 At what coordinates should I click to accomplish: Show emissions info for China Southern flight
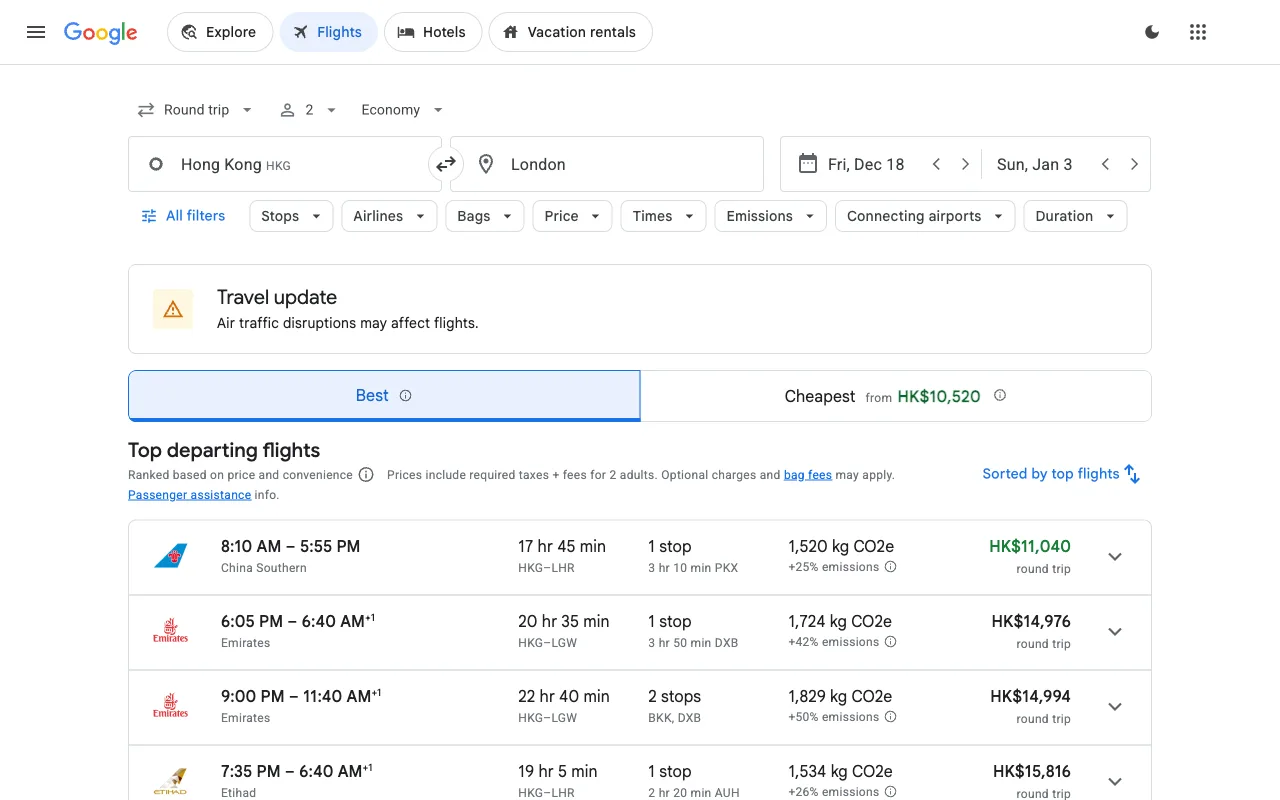pyautogui.click(x=890, y=567)
